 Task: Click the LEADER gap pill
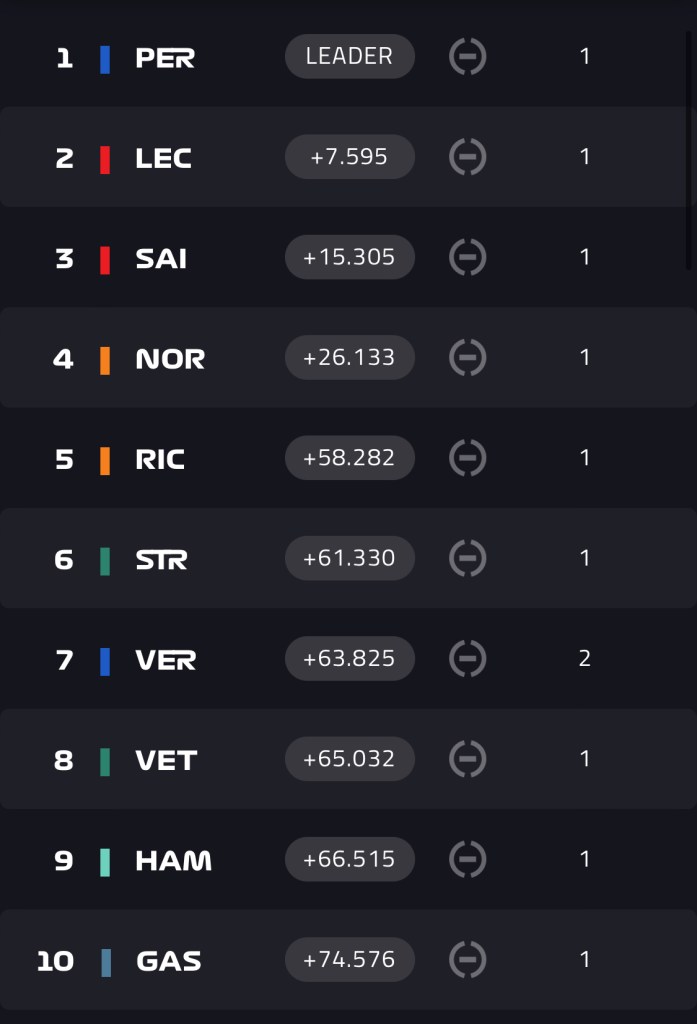(x=349, y=56)
